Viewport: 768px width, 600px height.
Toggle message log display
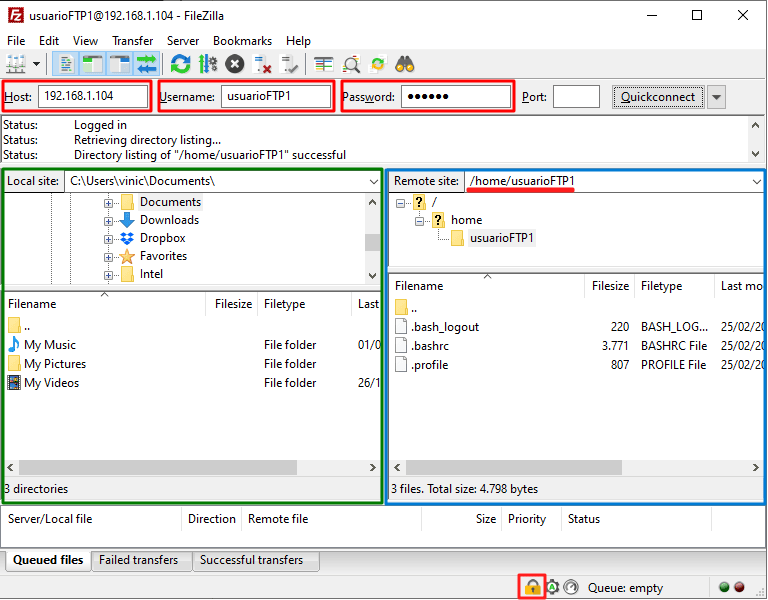[x=66, y=64]
